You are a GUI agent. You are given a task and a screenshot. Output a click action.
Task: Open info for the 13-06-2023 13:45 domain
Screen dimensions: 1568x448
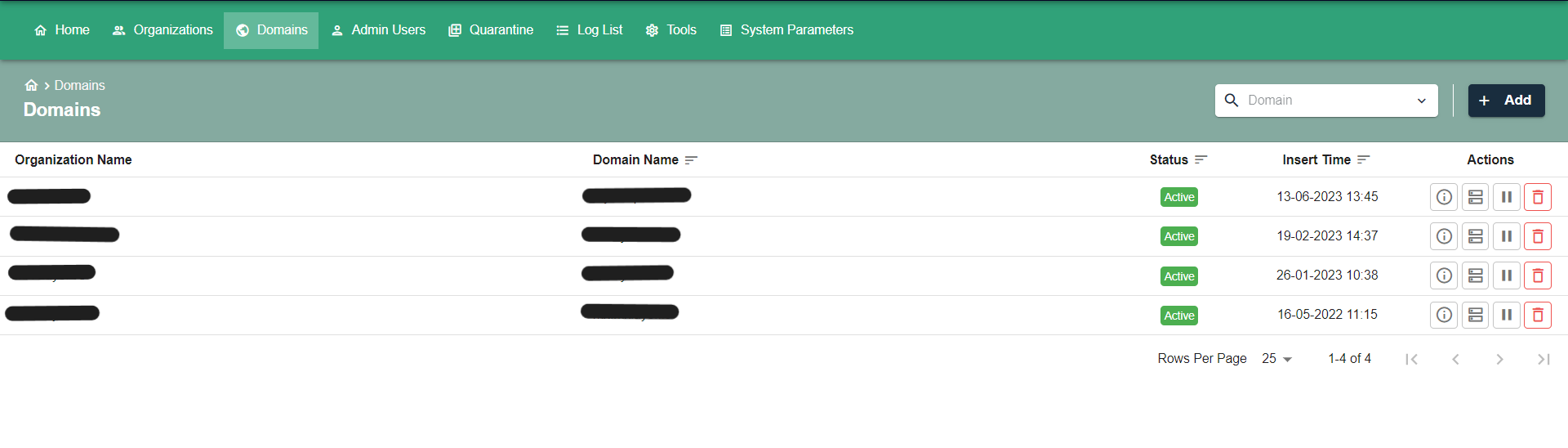1444,197
